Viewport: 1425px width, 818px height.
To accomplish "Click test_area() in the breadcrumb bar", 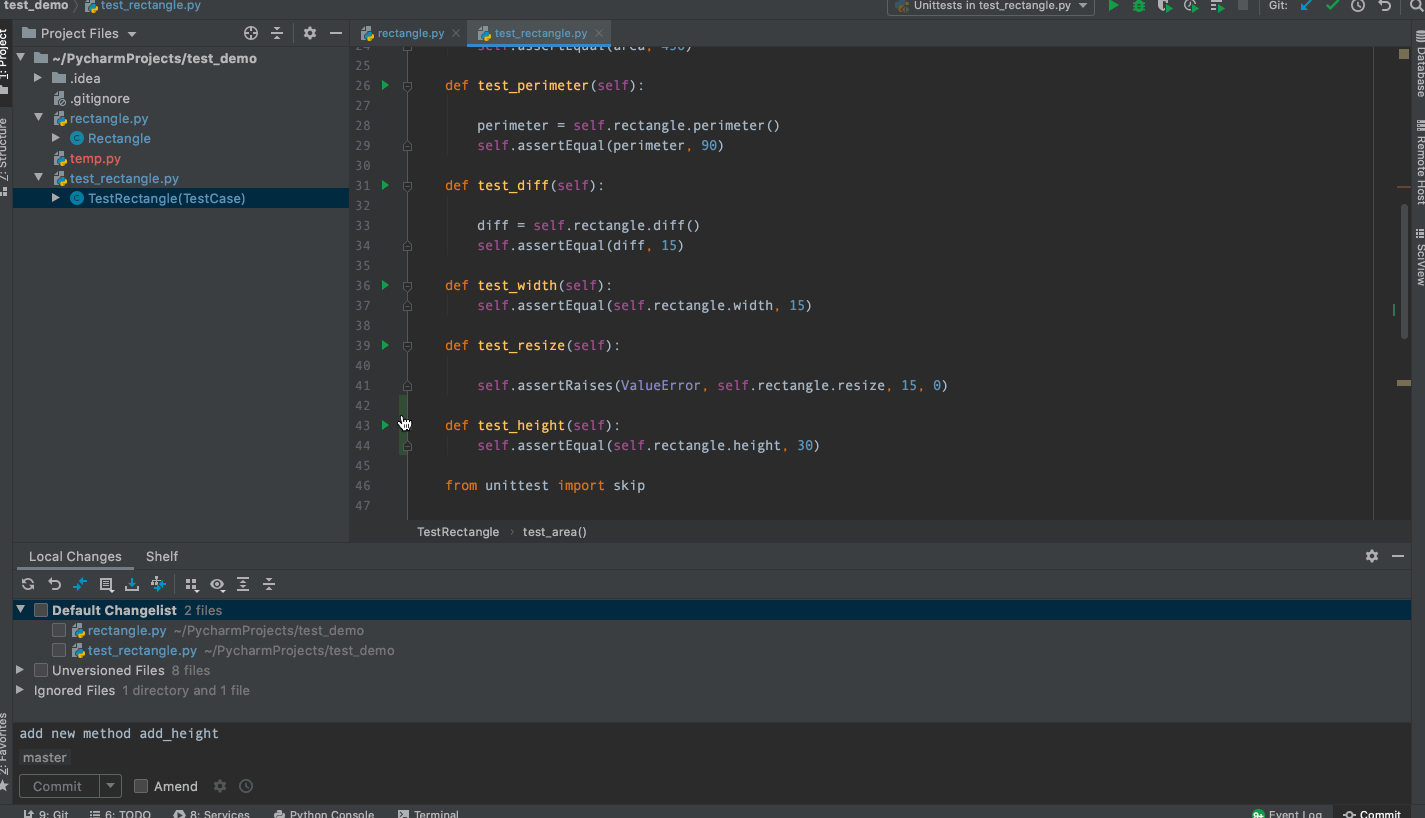I will 555,532.
